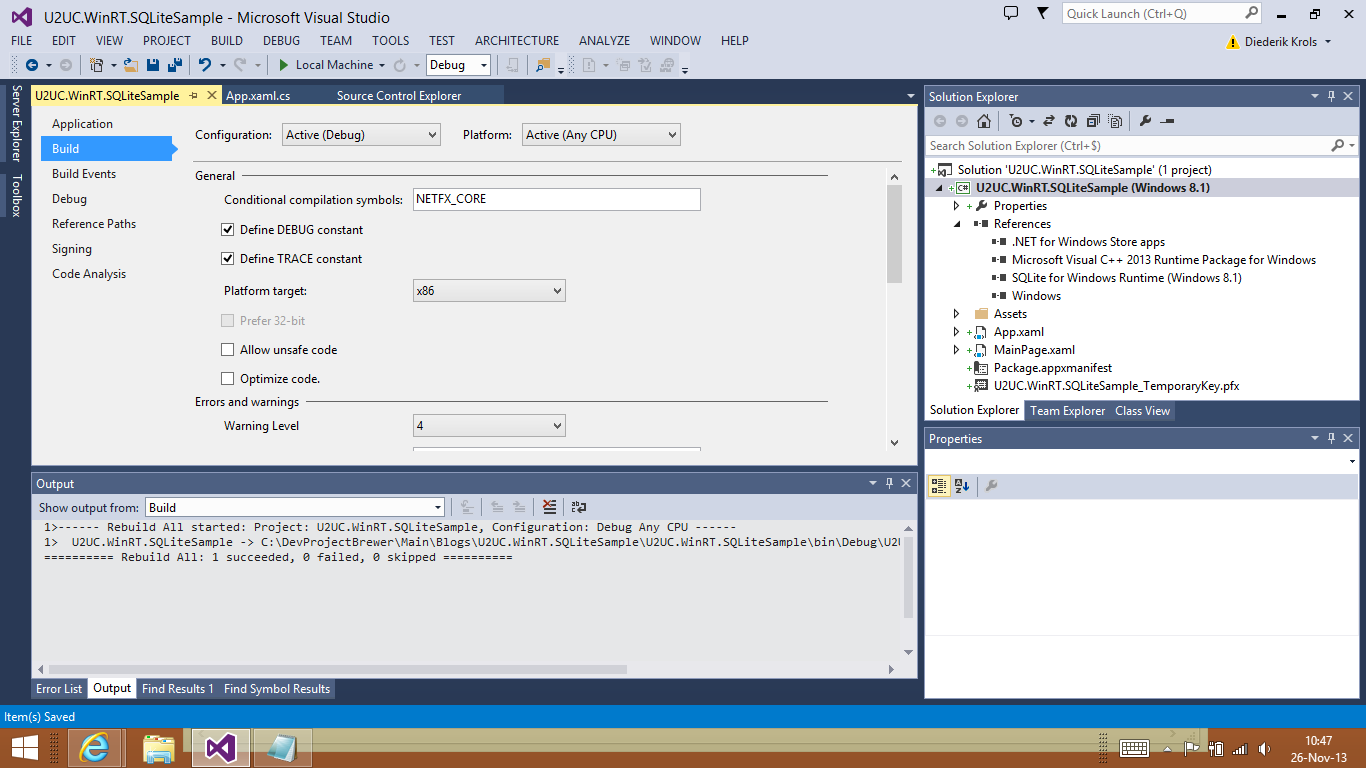Open the Server Explorer side tab

16,124
